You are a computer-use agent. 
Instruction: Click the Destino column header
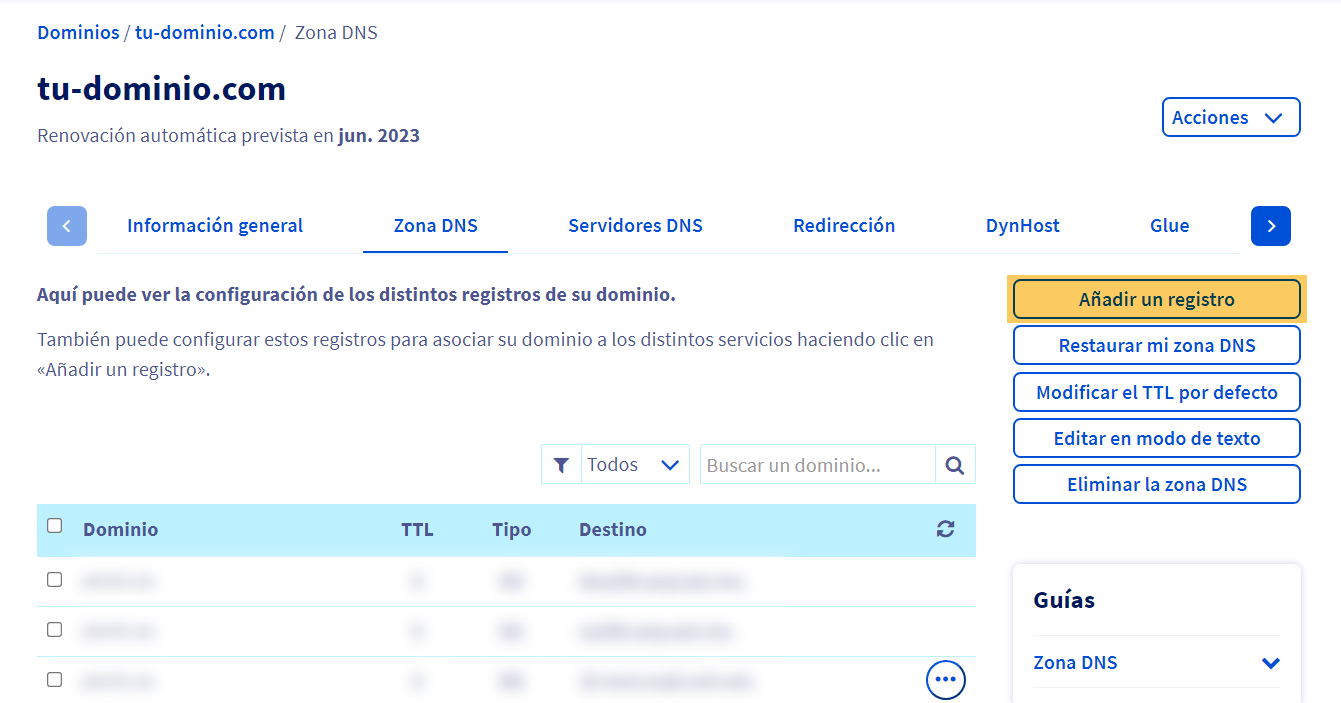(613, 530)
